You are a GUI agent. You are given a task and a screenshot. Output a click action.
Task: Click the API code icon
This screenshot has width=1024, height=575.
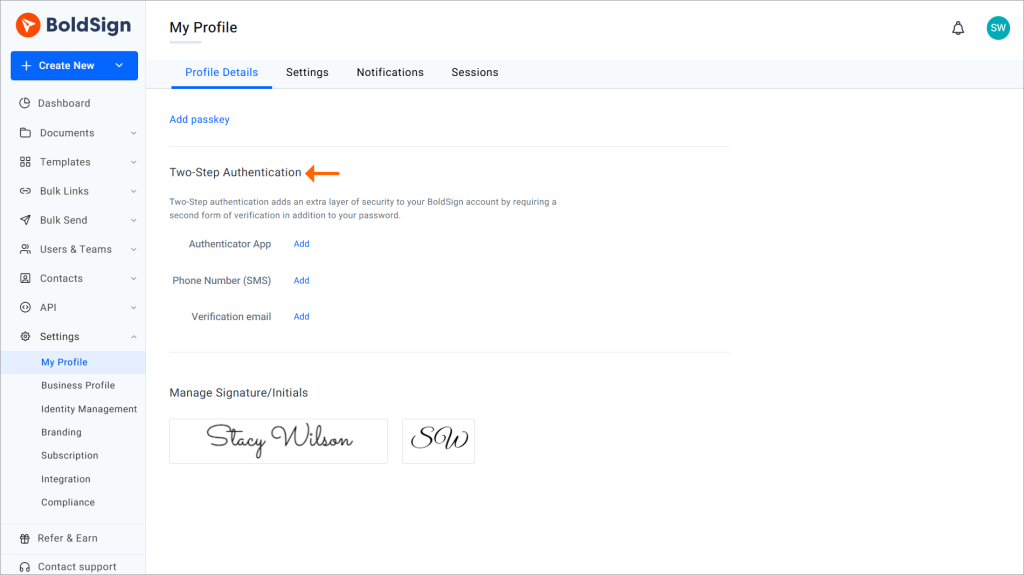25,307
